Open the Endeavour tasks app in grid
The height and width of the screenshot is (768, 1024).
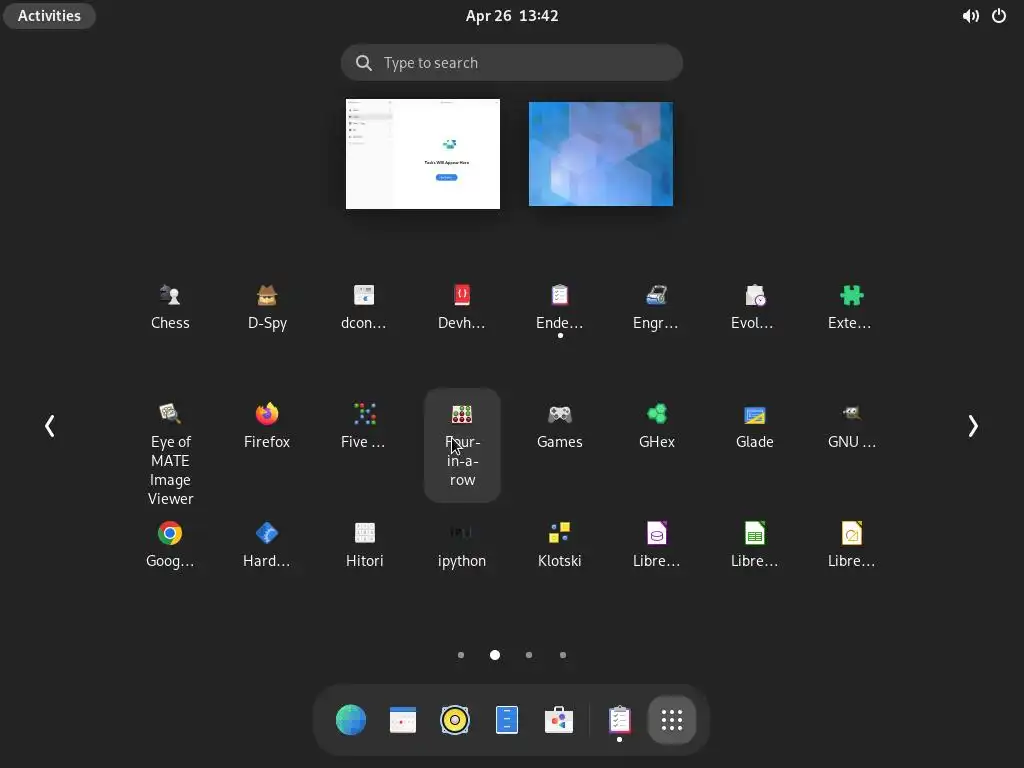coord(560,307)
